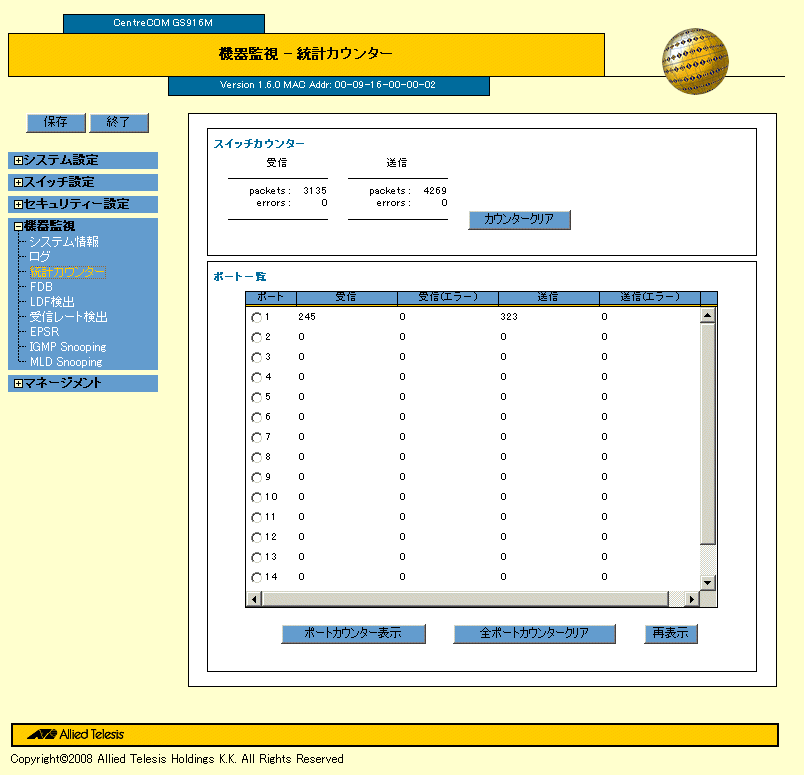804x775 pixels.
Task: Click the globe logo icon
Action: coord(694,62)
